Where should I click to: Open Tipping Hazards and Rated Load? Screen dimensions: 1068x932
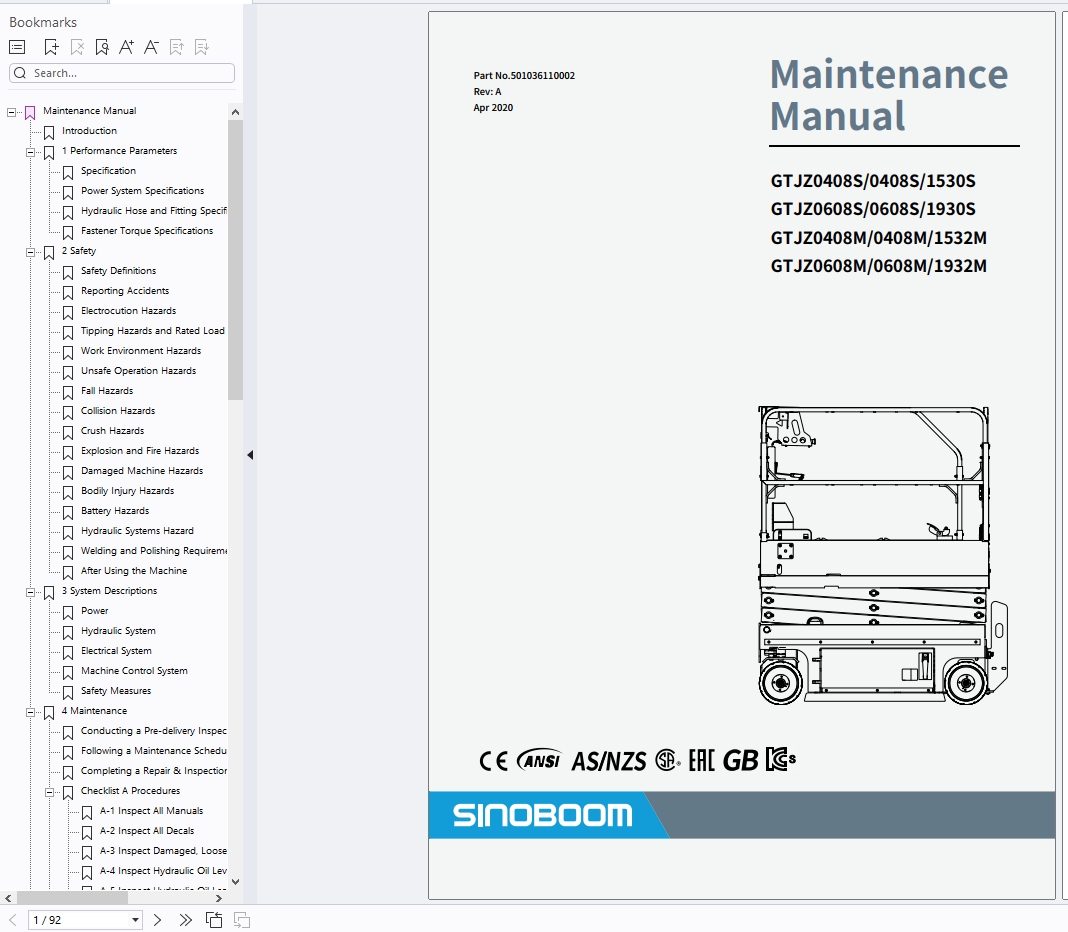click(153, 331)
